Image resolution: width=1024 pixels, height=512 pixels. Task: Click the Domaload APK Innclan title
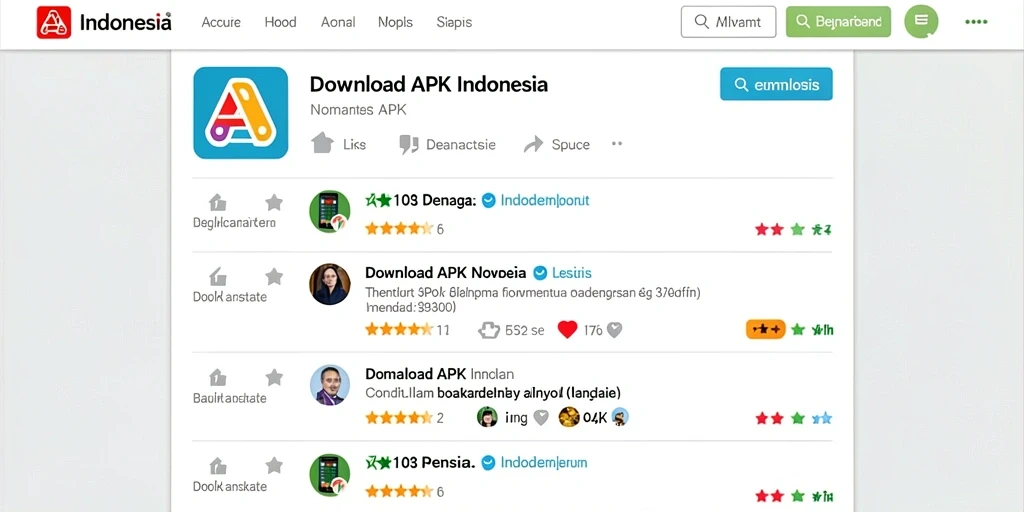tap(439, 374)
